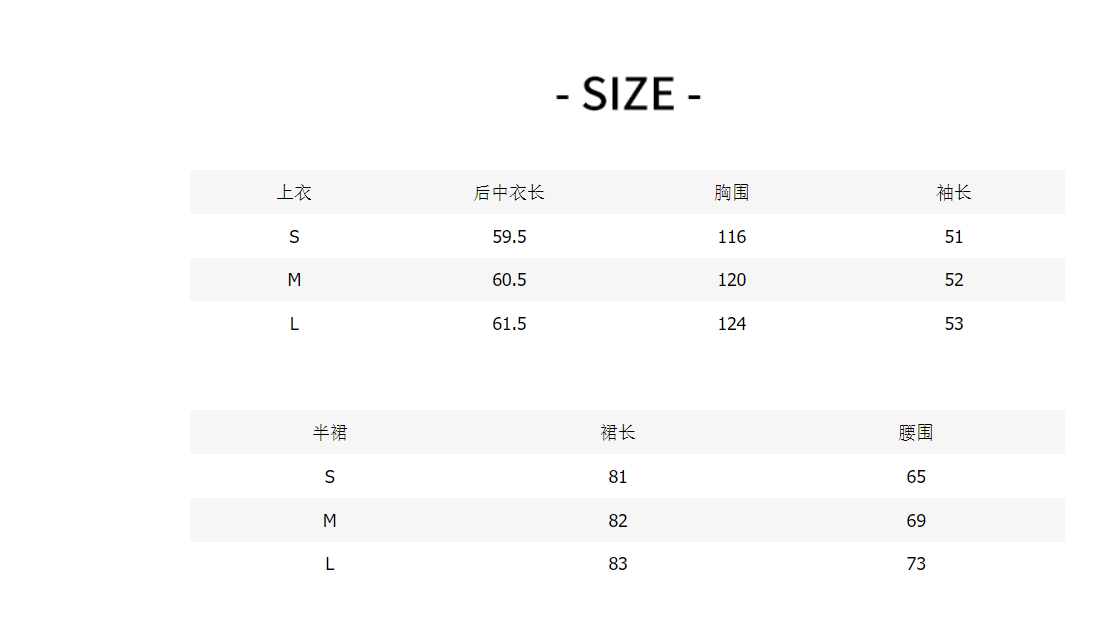Click the 69 waist value
This screenshot has height=629, width=1105.
(x=916, y=521)
